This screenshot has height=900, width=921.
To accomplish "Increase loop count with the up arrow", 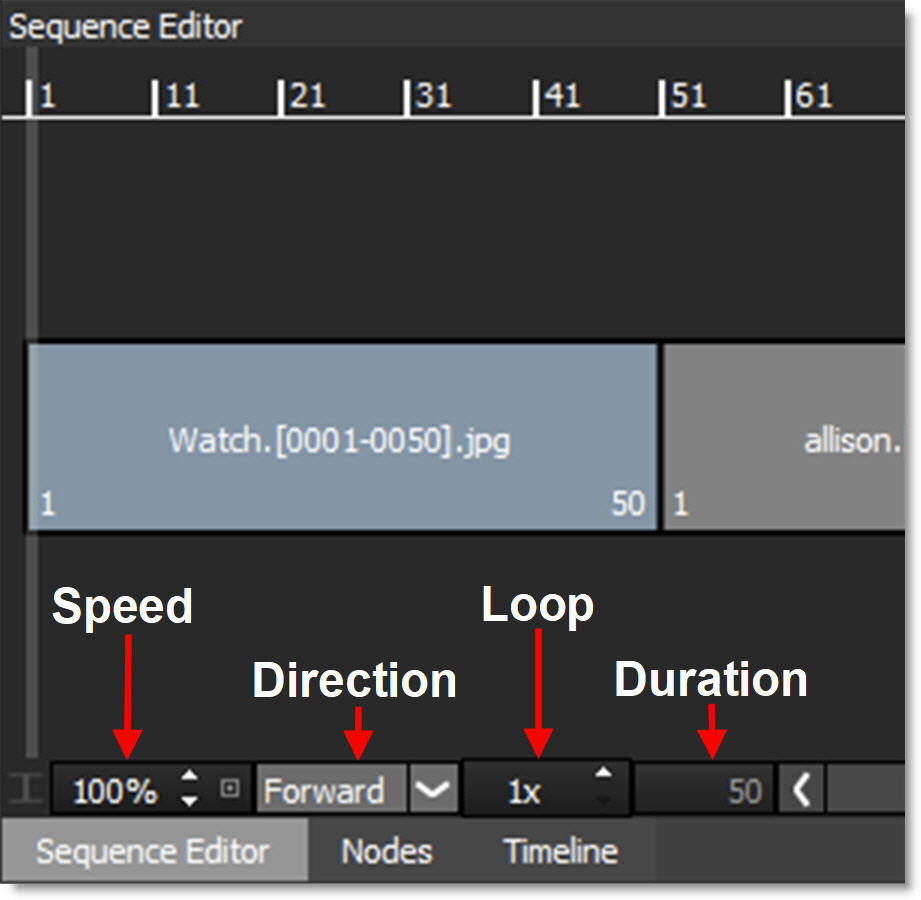I will click(603, 773).
